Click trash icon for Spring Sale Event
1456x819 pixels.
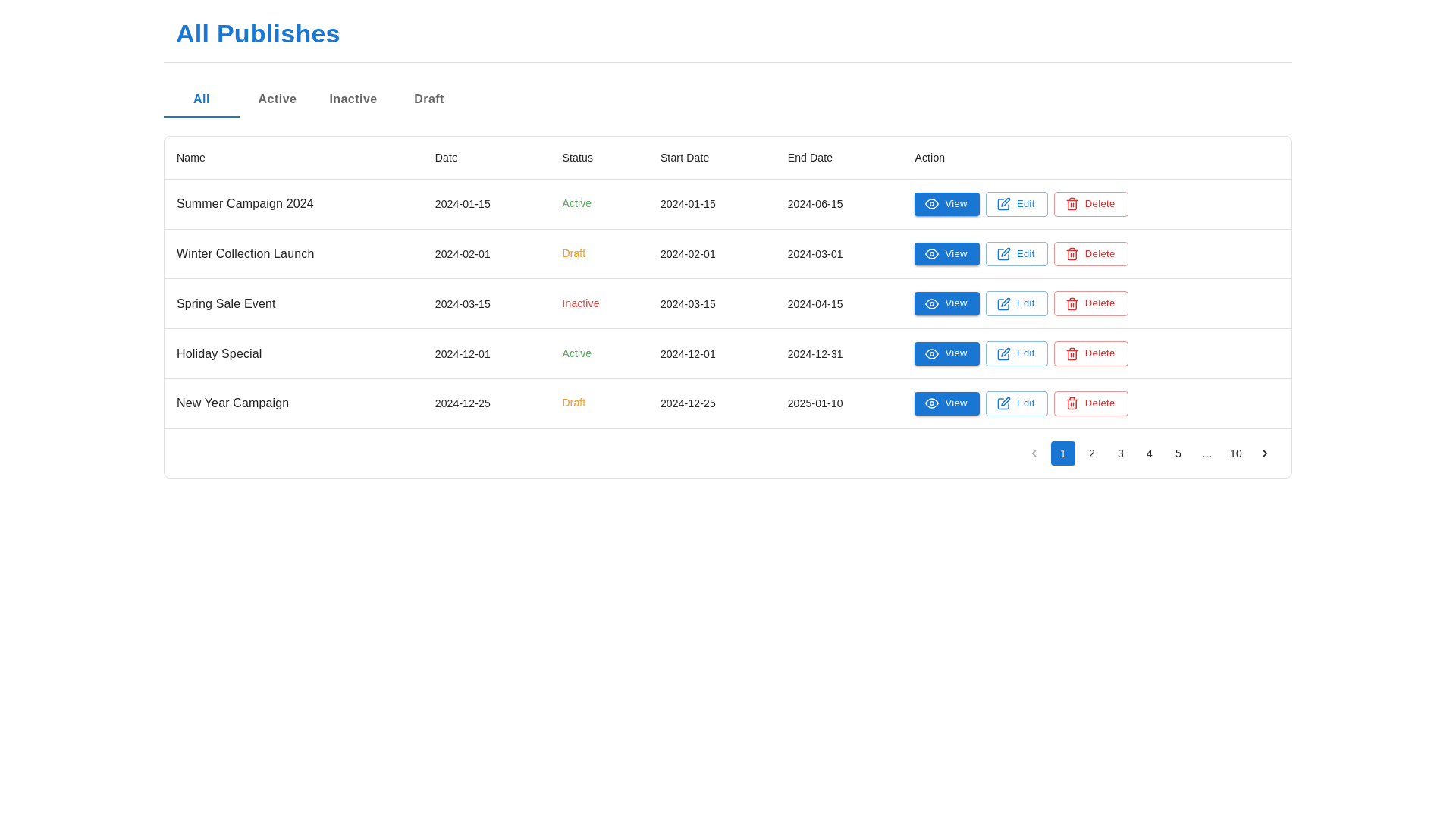(1072, 304)
